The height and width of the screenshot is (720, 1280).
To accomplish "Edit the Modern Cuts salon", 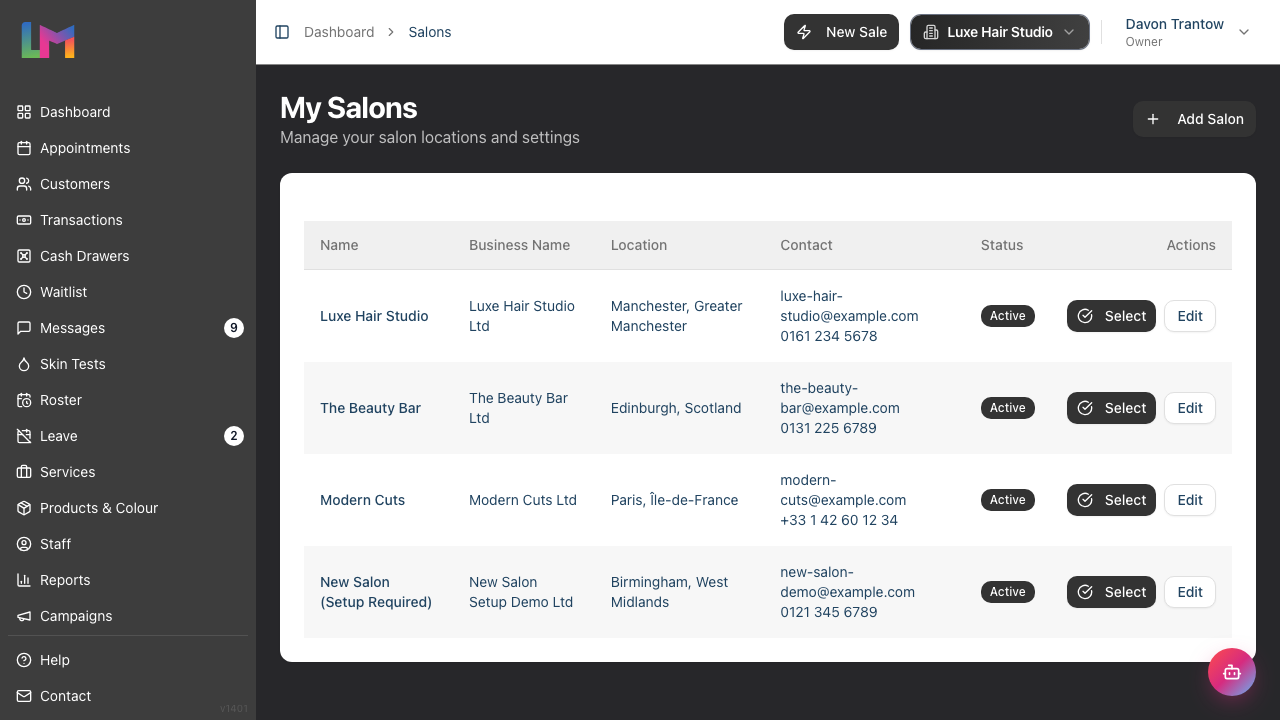I will click(1190, 500).
